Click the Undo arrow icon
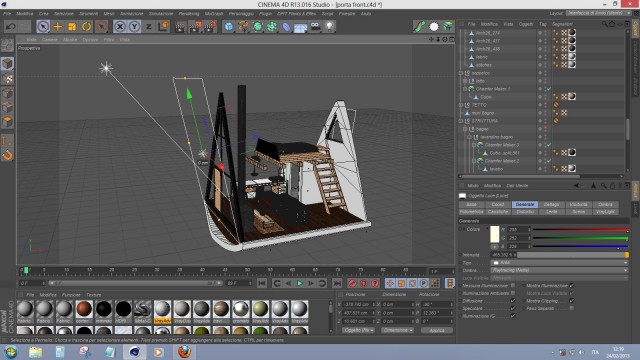Image resolution: width=640 pixels, height=360 pixels. click(11, 27)
